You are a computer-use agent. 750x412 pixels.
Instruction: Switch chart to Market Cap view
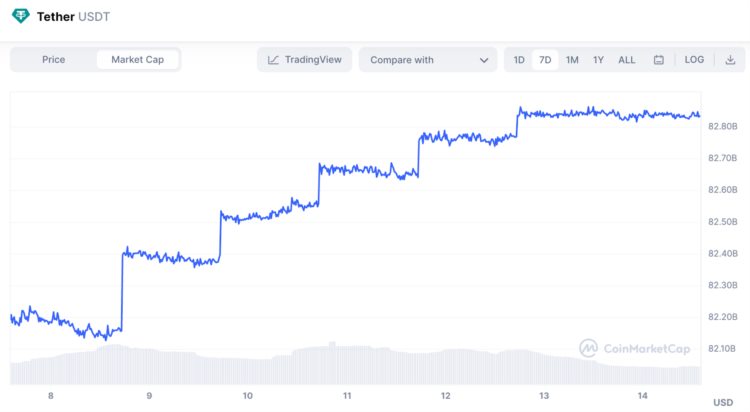(138, 60)
